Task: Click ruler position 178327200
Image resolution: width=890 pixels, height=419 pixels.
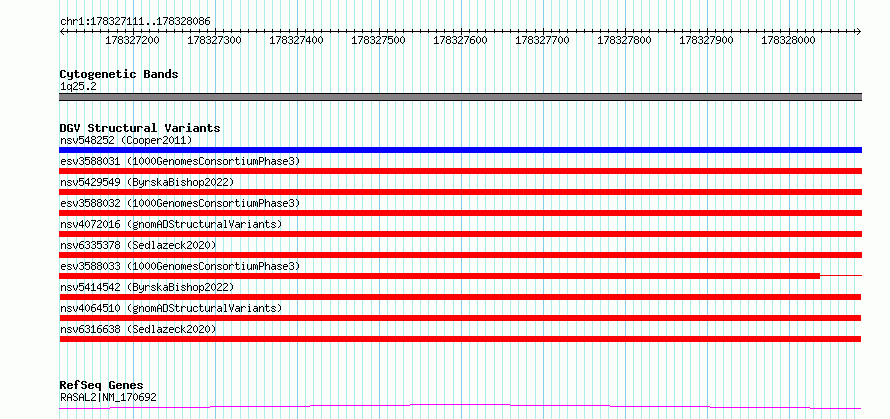Action: (x=133, y=40)
